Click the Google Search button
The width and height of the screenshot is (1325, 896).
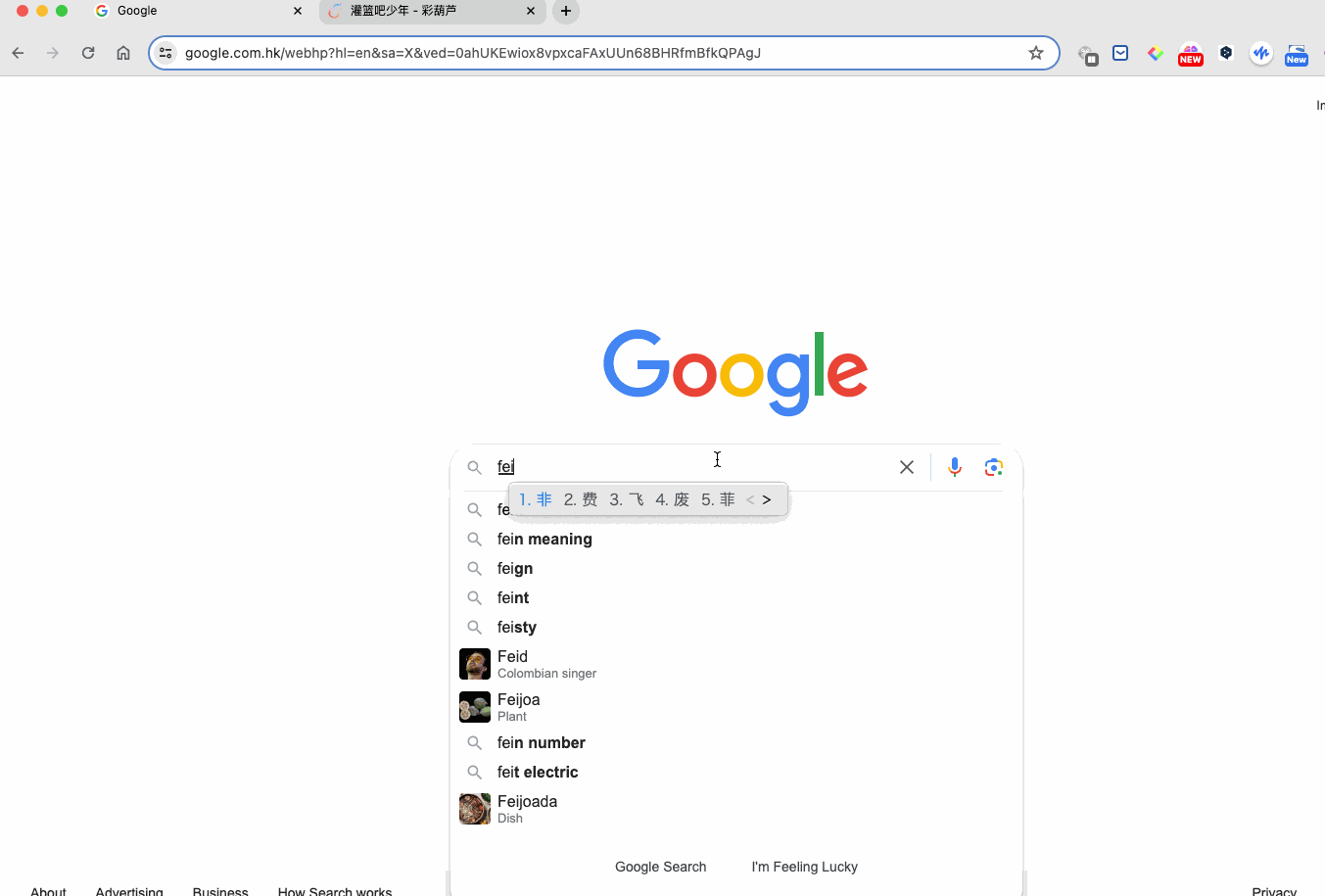tap(661, 867)
